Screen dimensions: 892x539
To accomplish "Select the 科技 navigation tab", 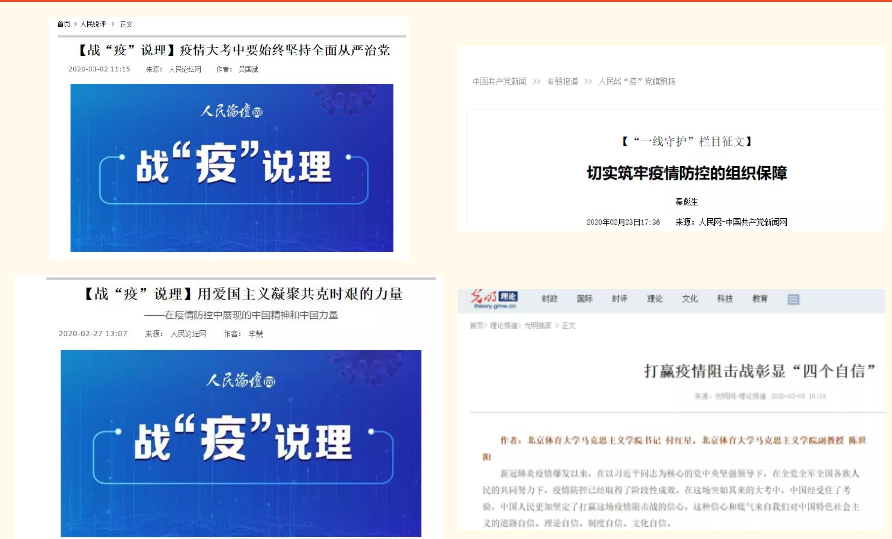I will 725,299.
